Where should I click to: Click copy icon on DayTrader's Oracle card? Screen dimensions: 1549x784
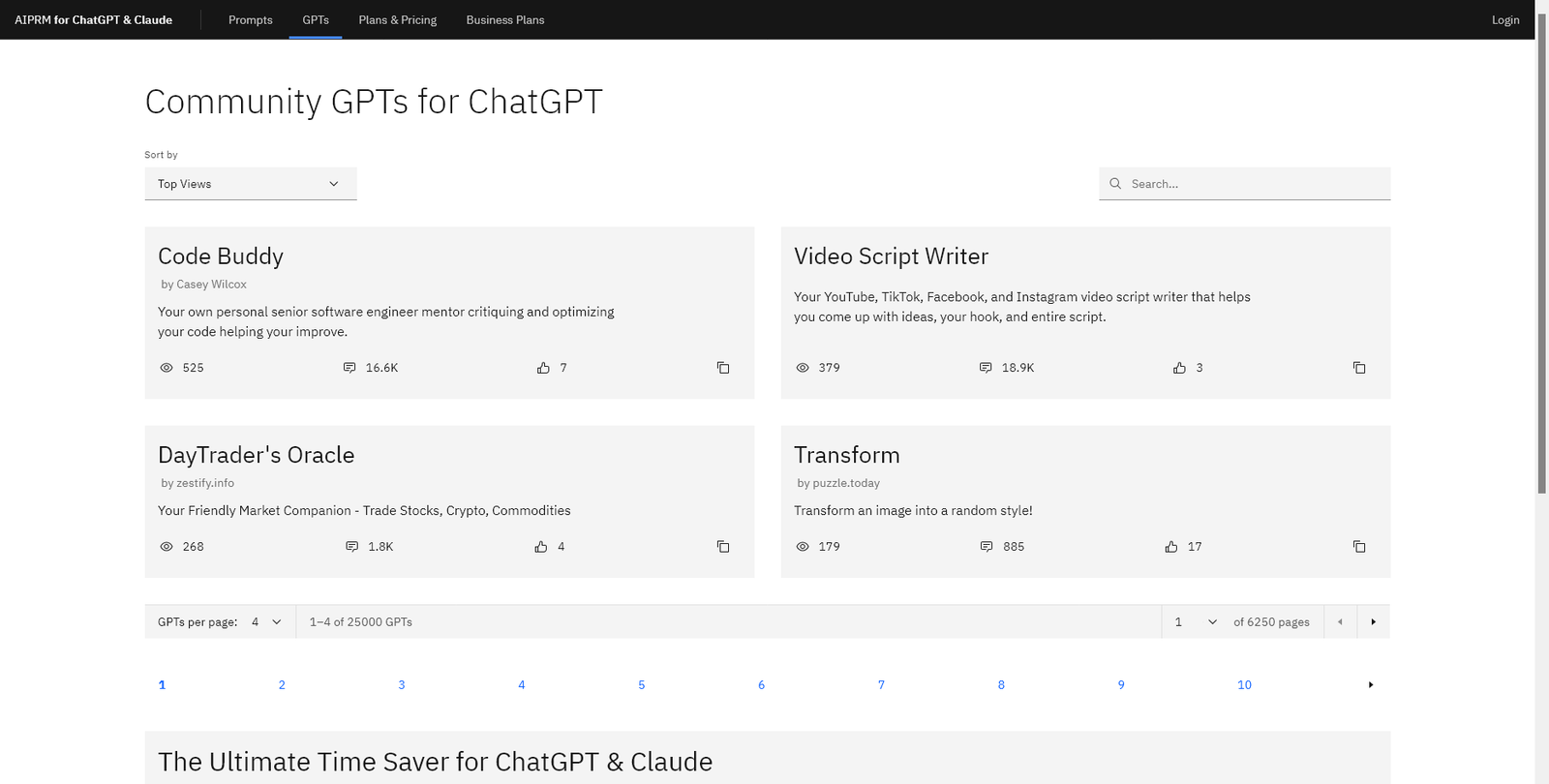point(722,547)
